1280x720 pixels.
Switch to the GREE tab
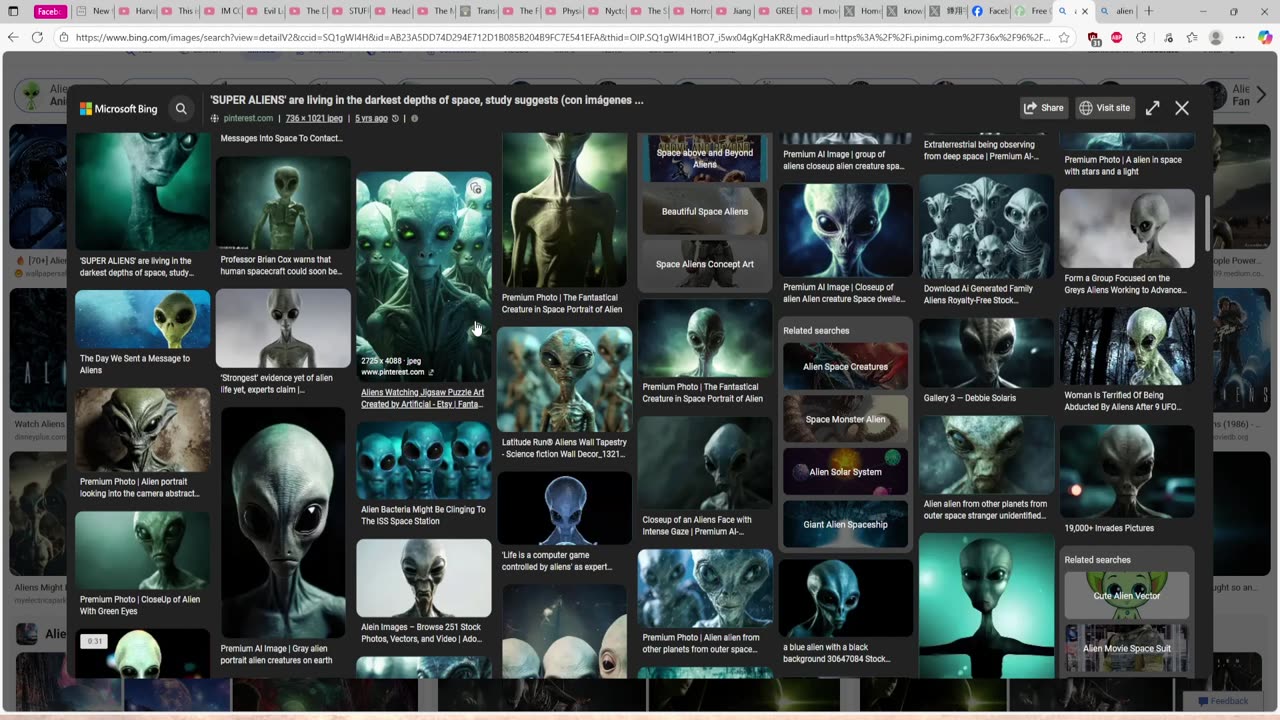coord(776,11)
